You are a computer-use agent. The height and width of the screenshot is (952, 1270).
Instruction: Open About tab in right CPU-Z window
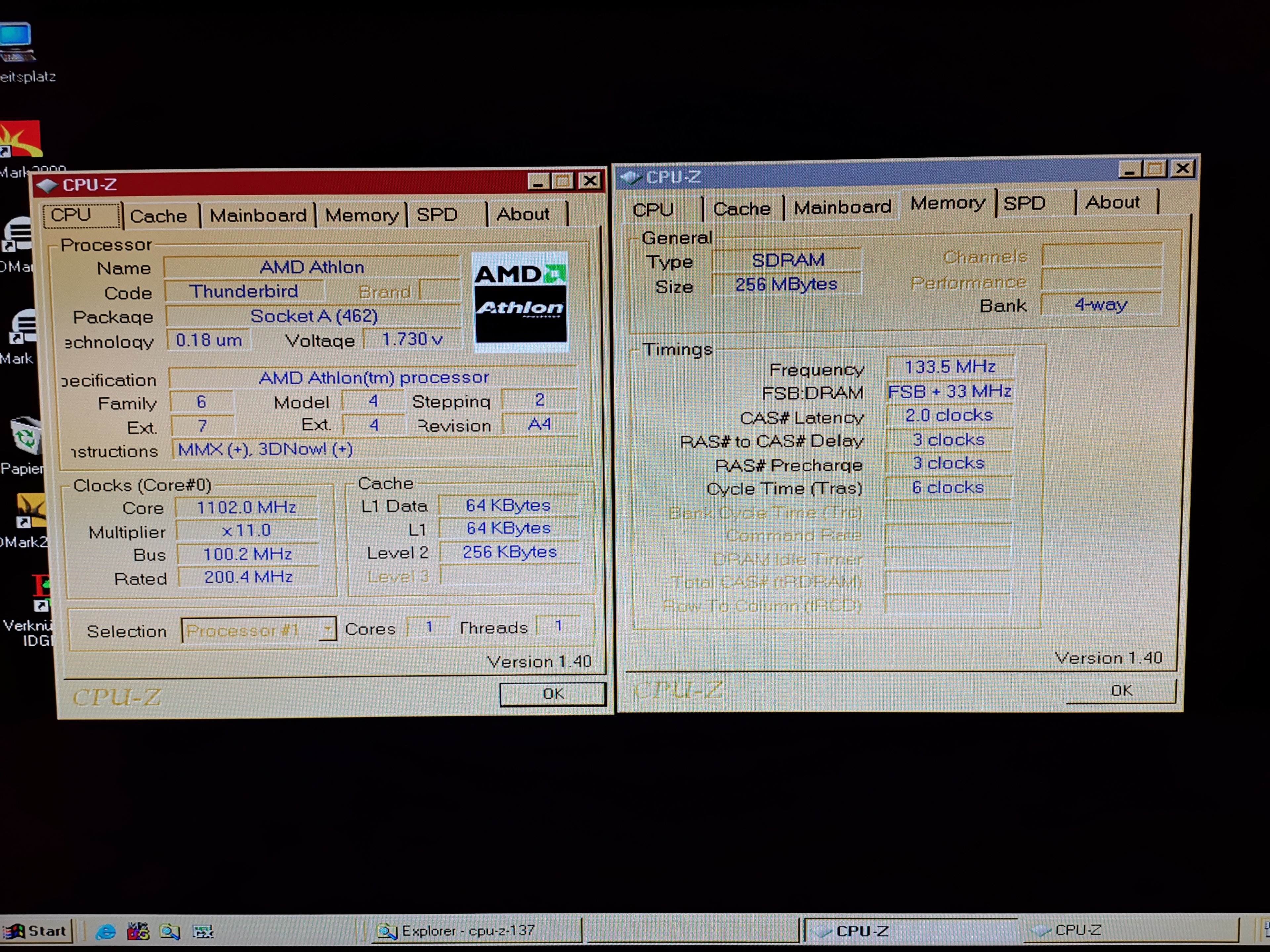1112,202
